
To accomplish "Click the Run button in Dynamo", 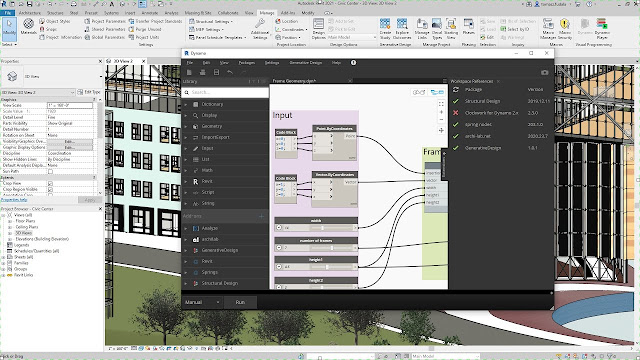I will [x=240, y=302].
